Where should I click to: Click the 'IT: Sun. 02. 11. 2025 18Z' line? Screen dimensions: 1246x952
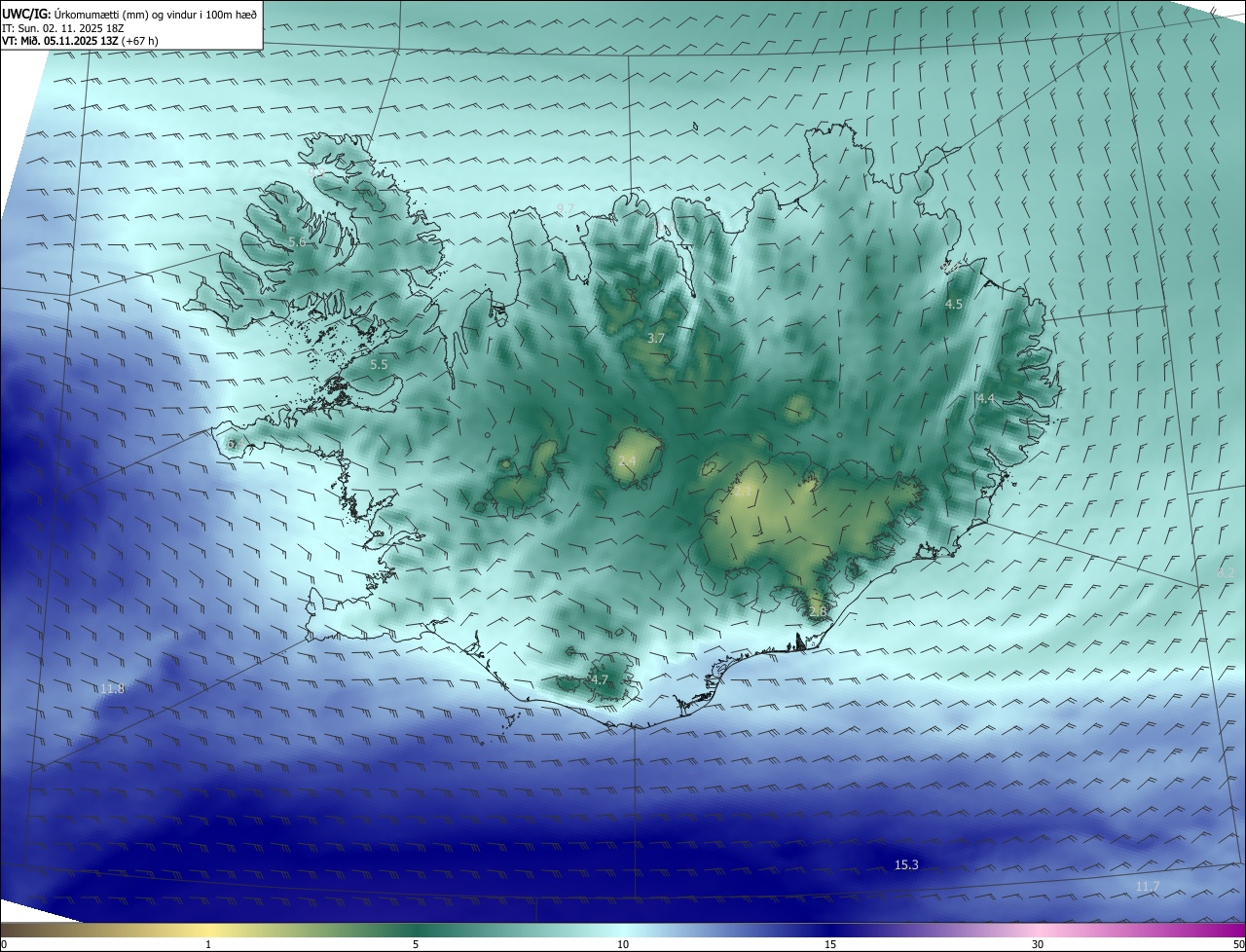click(62, 28)
